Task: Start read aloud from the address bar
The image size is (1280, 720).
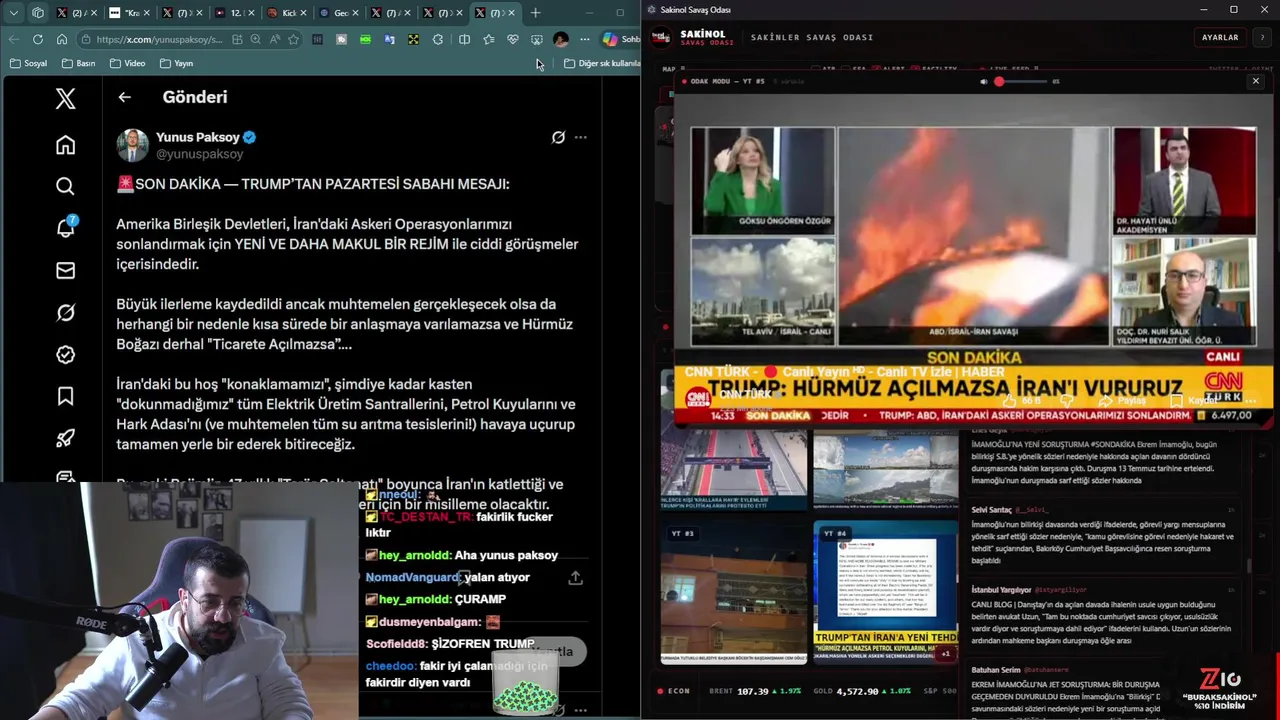Action: tap(274, 39)
